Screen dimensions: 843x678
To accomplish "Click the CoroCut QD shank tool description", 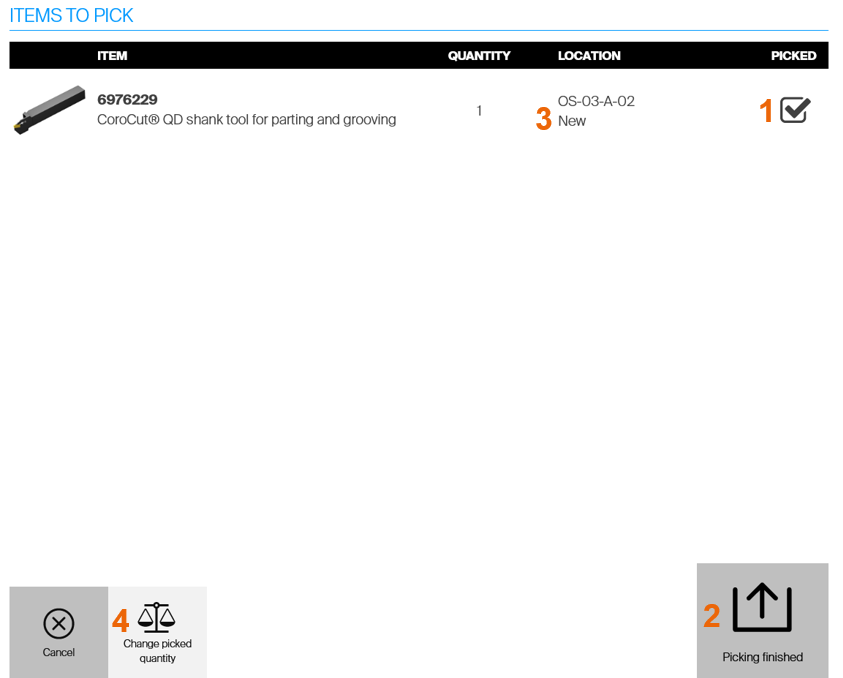I will coord(246,120).
